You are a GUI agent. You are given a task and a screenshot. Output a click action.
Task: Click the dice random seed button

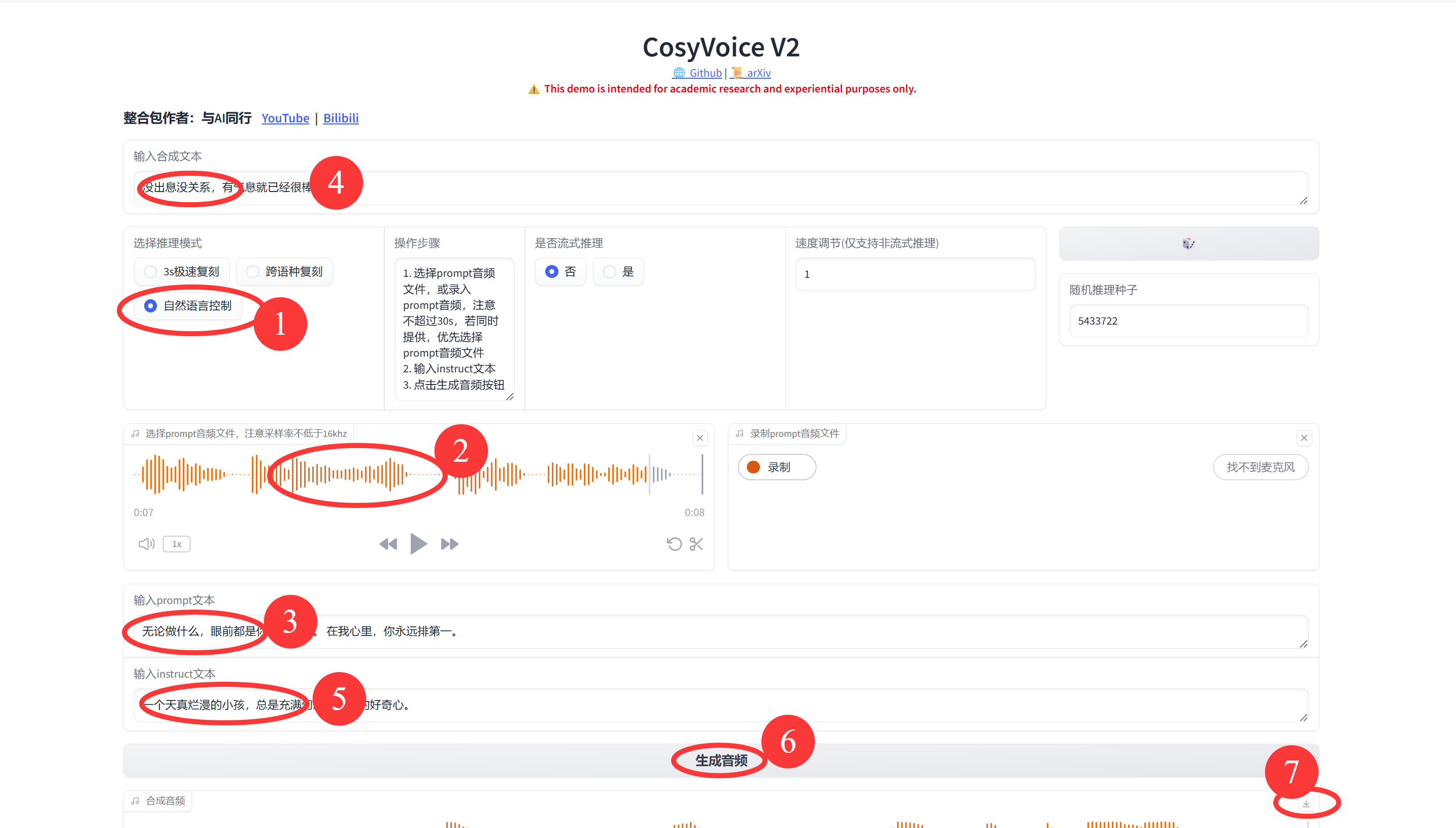(x=1188, y=243)
